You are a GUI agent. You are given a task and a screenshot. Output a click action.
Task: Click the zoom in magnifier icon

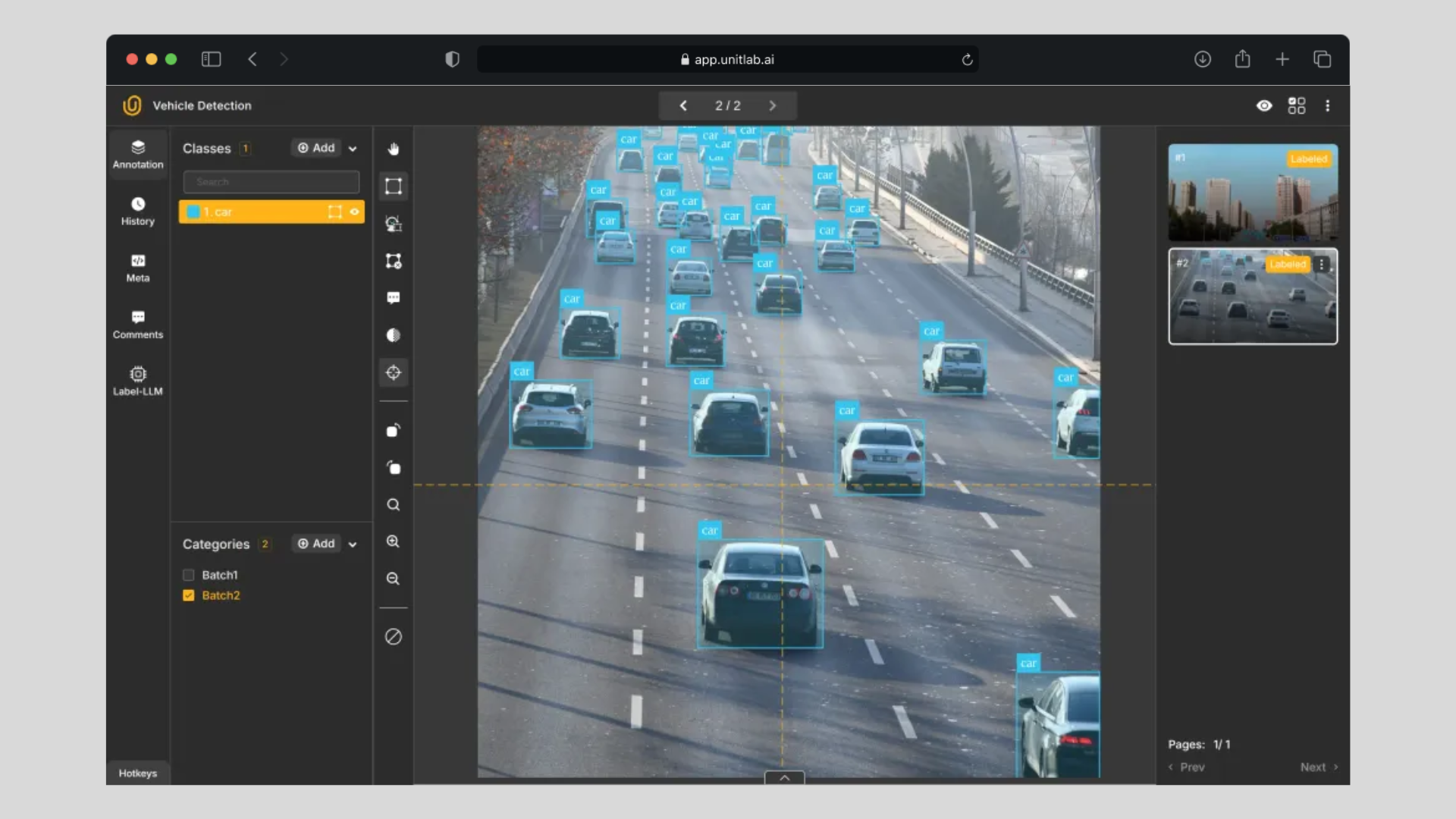[x=393, y=541]
